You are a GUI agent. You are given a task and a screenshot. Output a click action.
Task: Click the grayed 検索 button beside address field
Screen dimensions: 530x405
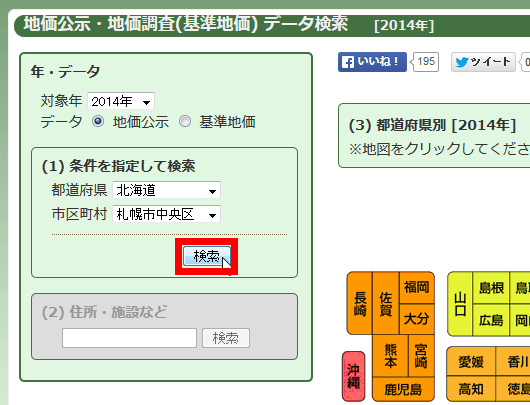[x=226, y=338]
